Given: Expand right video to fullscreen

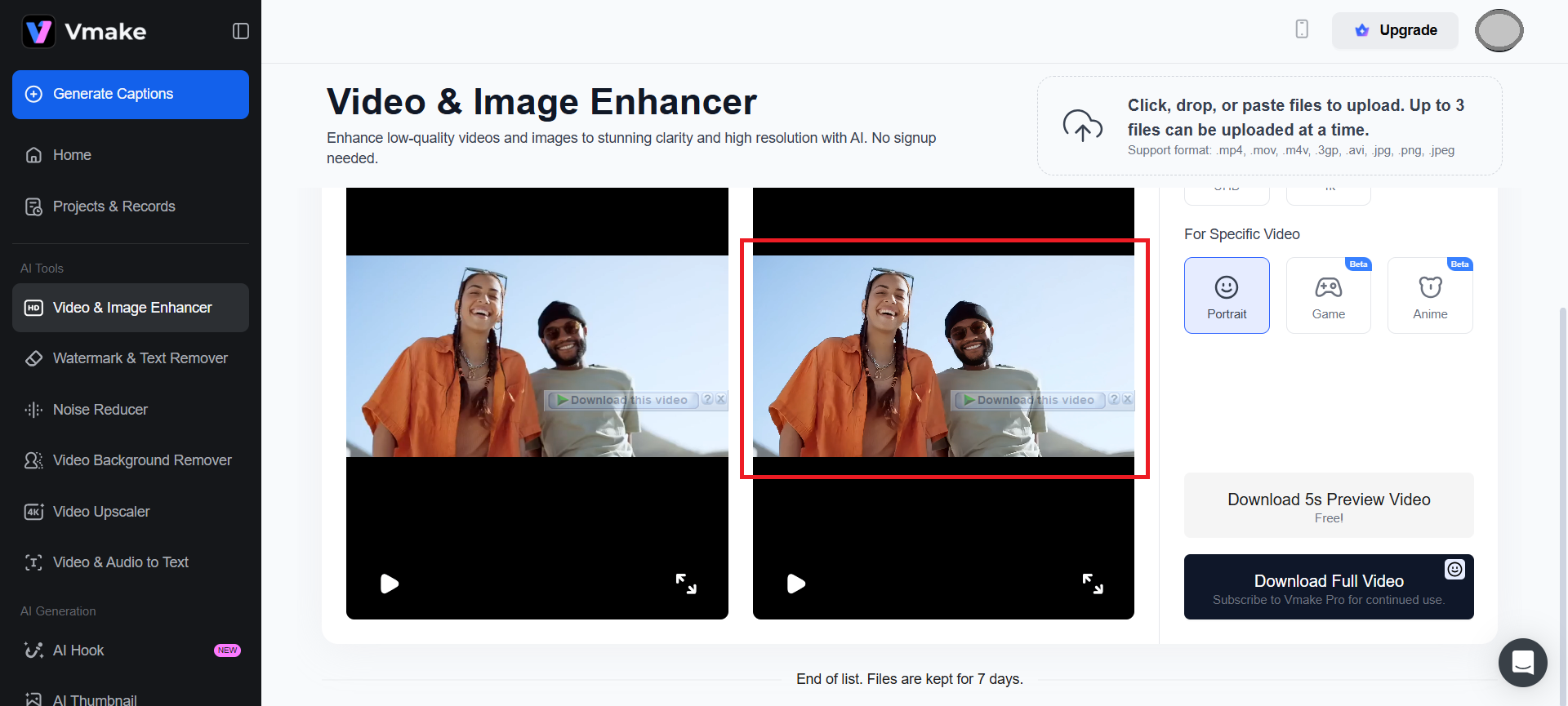Looking at the screenshot, I should pos(1093,584).
